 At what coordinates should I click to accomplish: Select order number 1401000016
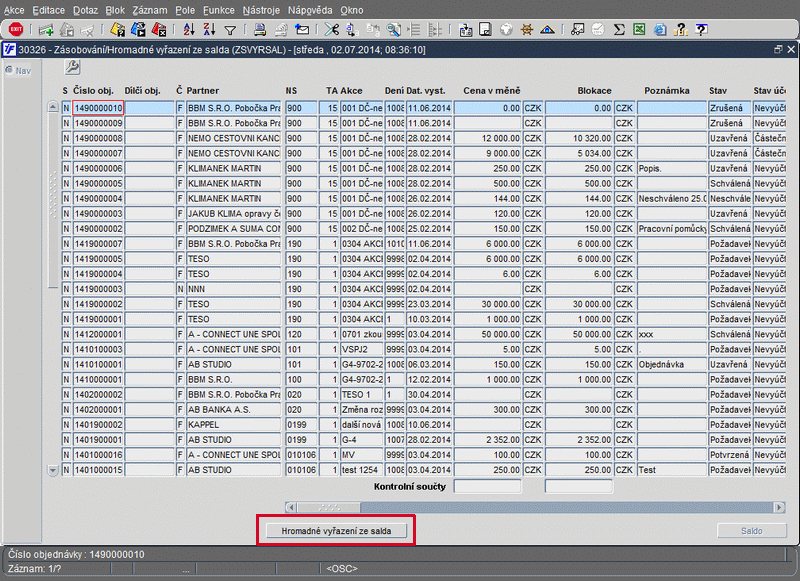pyautogui.click(x=98, y=454)
